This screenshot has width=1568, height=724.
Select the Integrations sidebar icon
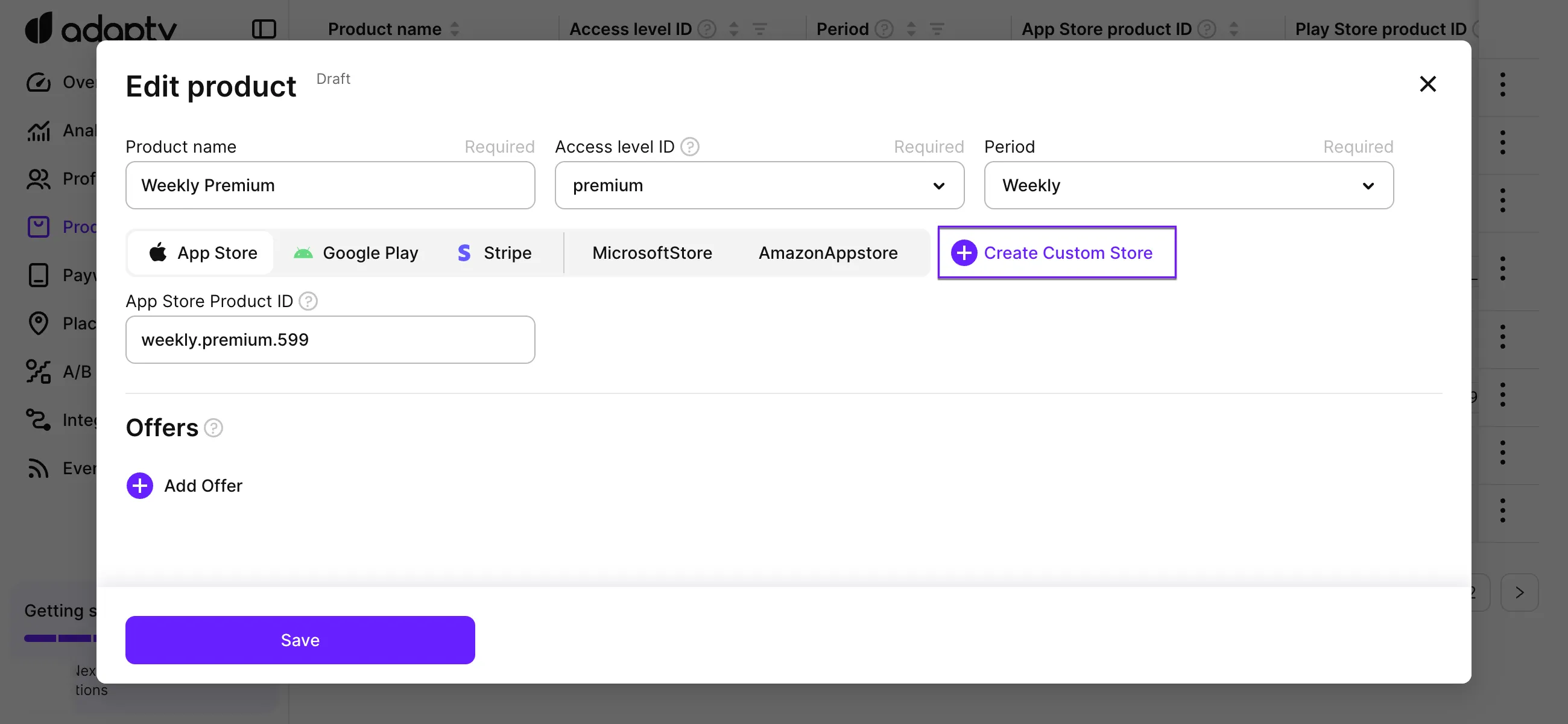point(39,419)
